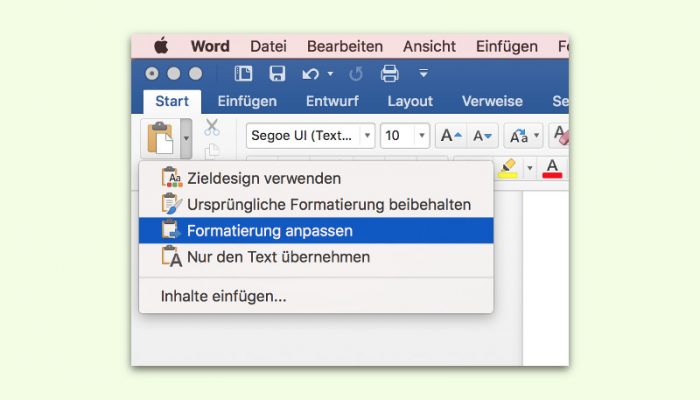Screen dimensions: 700x400
Task: Click the copy icon below scissors
Action: (212, 151)
